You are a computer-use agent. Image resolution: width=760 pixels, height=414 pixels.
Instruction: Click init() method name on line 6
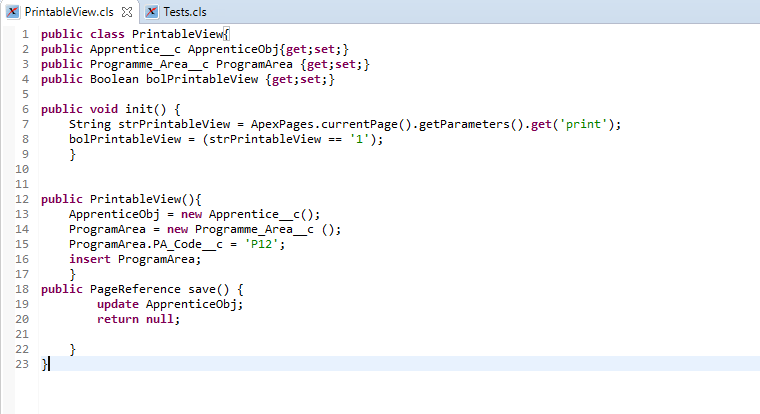146,109
